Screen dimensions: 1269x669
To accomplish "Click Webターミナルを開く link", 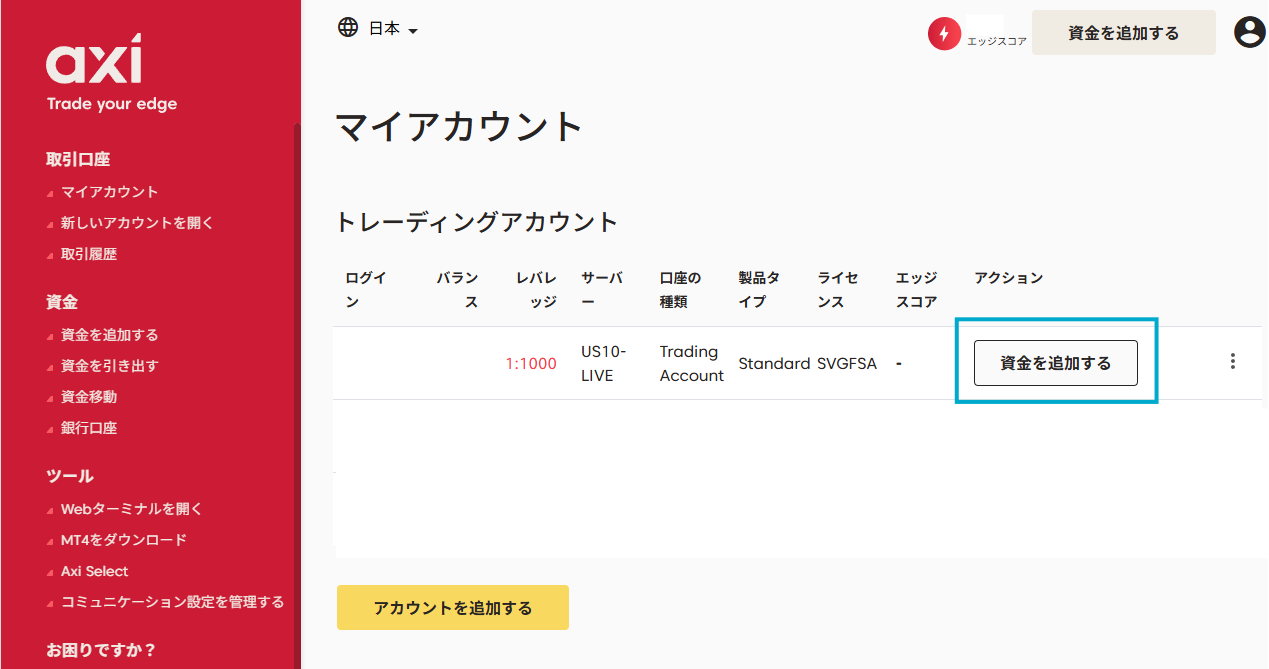I will 132,509.
